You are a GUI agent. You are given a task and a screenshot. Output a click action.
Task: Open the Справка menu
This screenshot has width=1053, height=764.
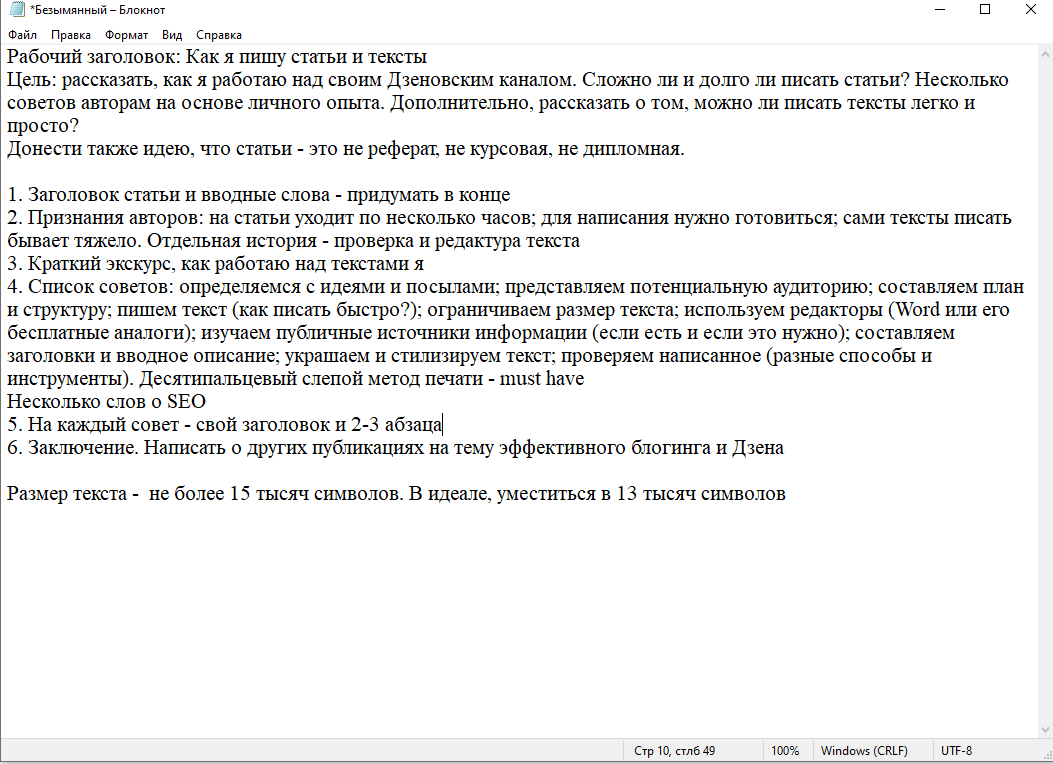click(219, 35)
